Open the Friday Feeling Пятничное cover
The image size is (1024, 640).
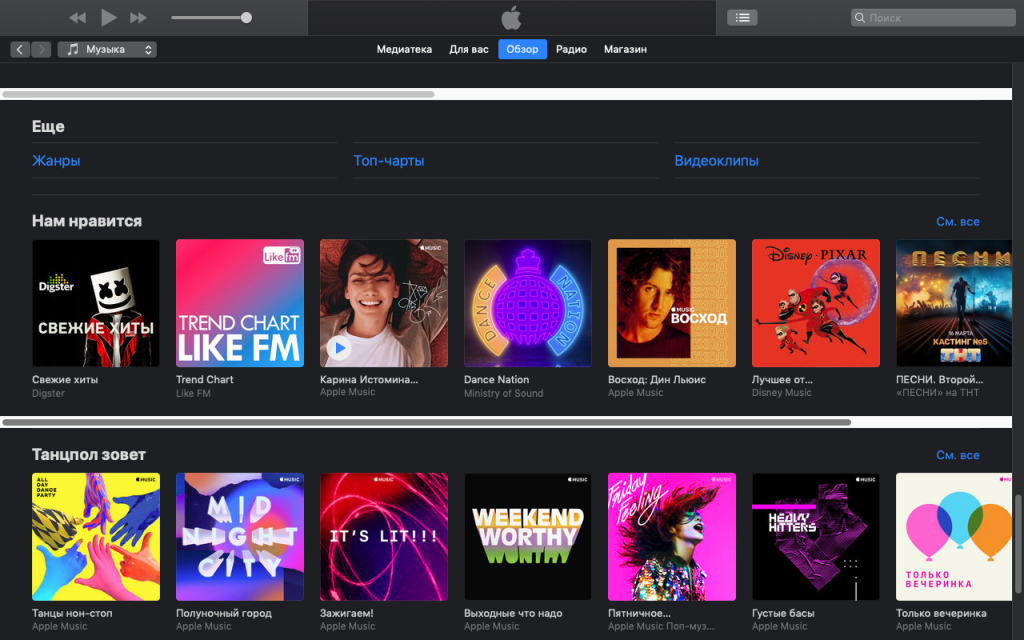coord(672,537)
